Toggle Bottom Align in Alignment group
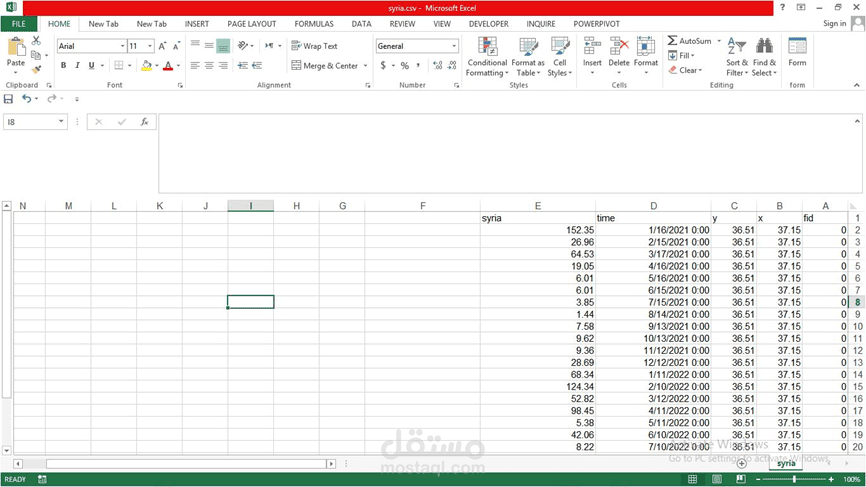 [223, 46]
